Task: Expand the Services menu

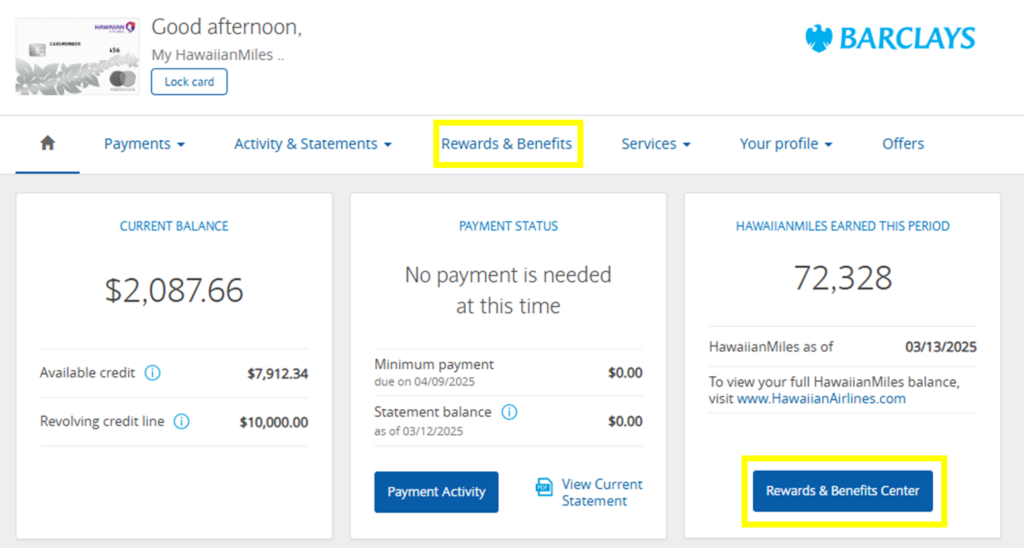Action: click(x=656, y=144)
